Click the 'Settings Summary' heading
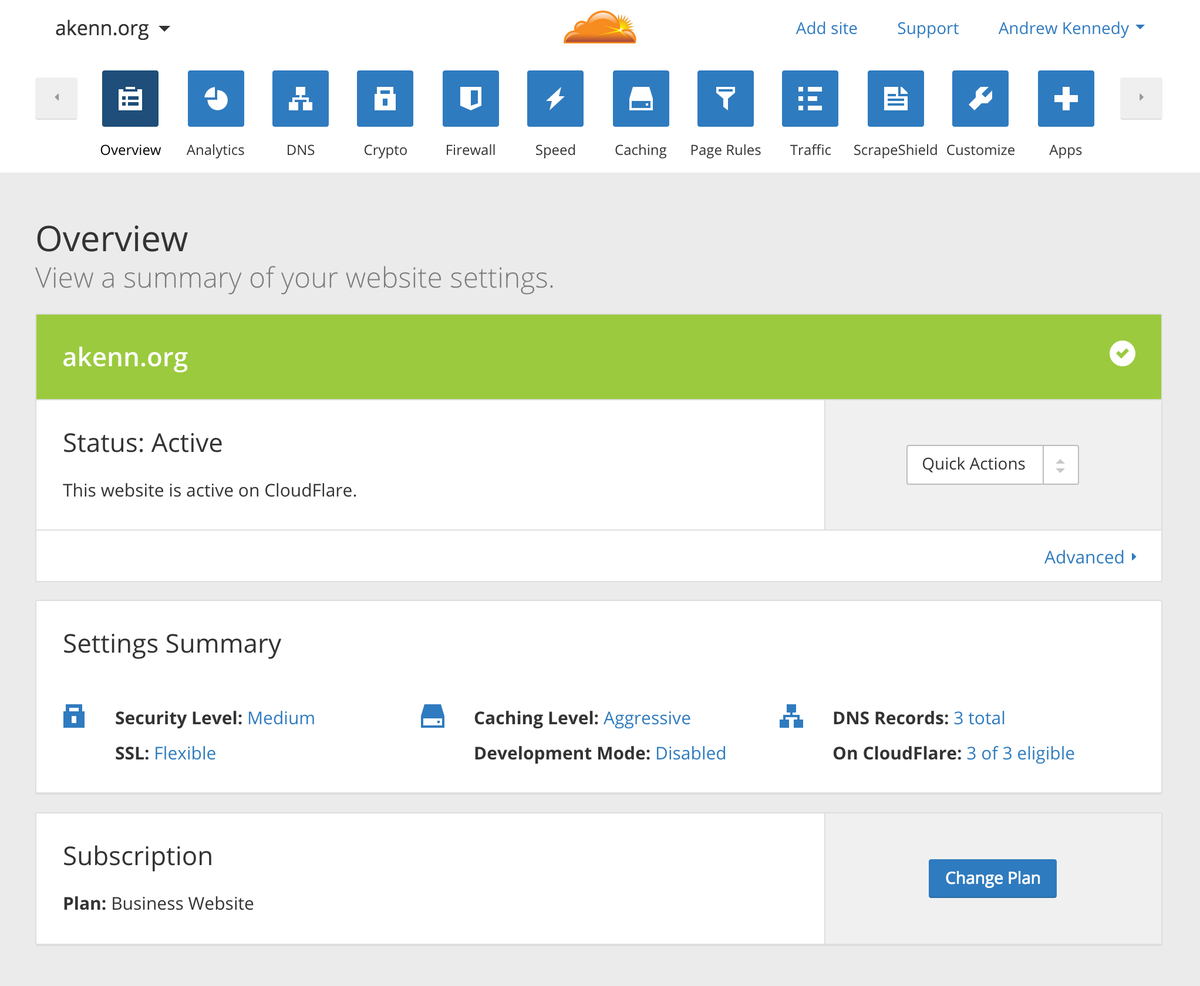The width and height of the screenshot is (1200, 986). 172,644
